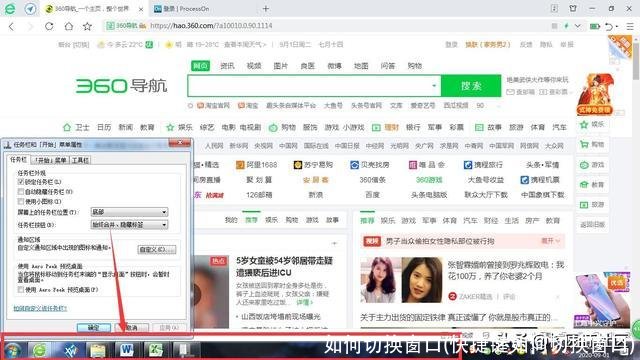Screen dimensions: 640x360
Task: Open the 唯品会 site link
Action: point(427,164)
